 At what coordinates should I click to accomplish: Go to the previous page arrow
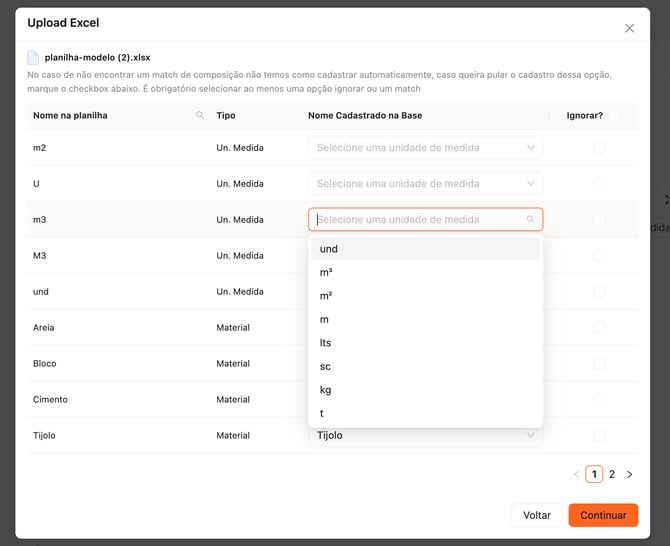[576, 474]
